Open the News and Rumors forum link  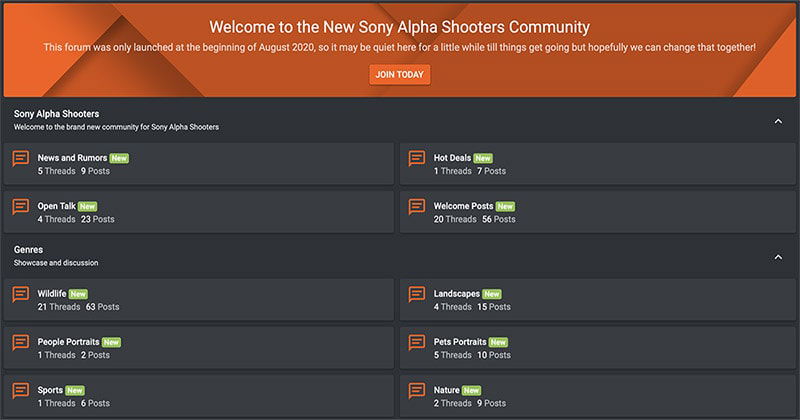[72, 158]
